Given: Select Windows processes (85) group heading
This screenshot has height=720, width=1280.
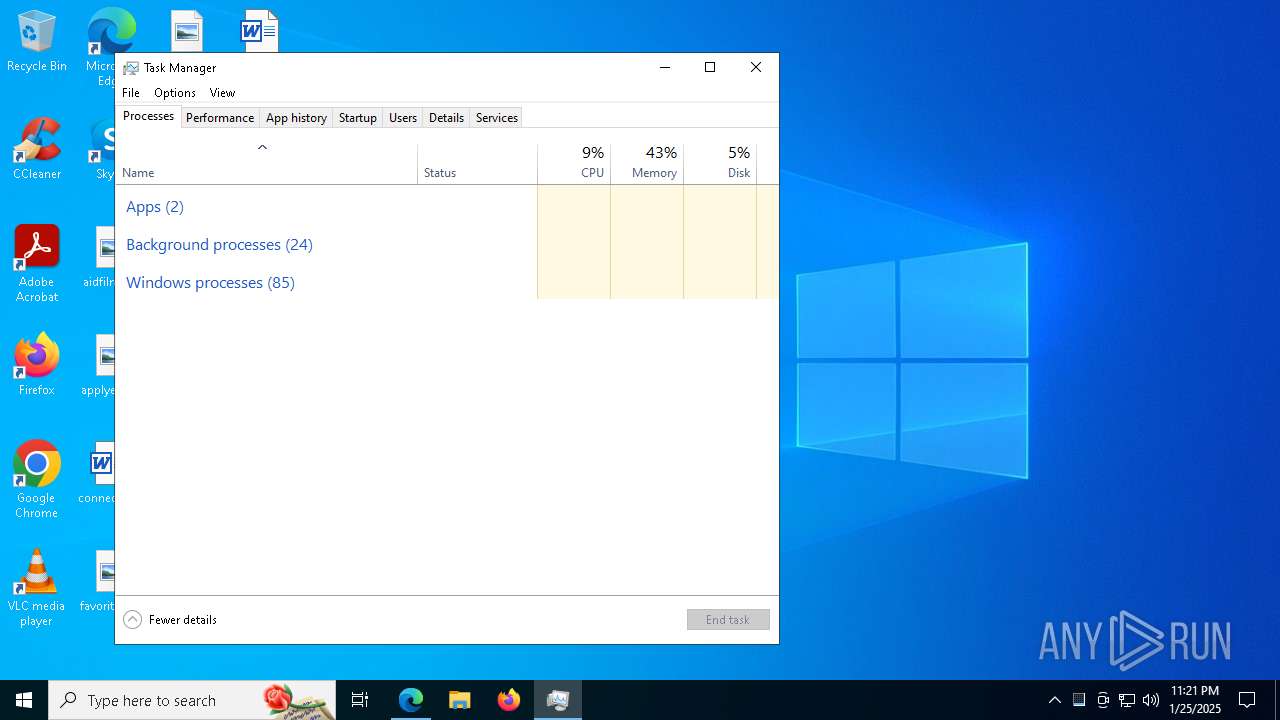Looking at the screenshot, I should [210, 283].
